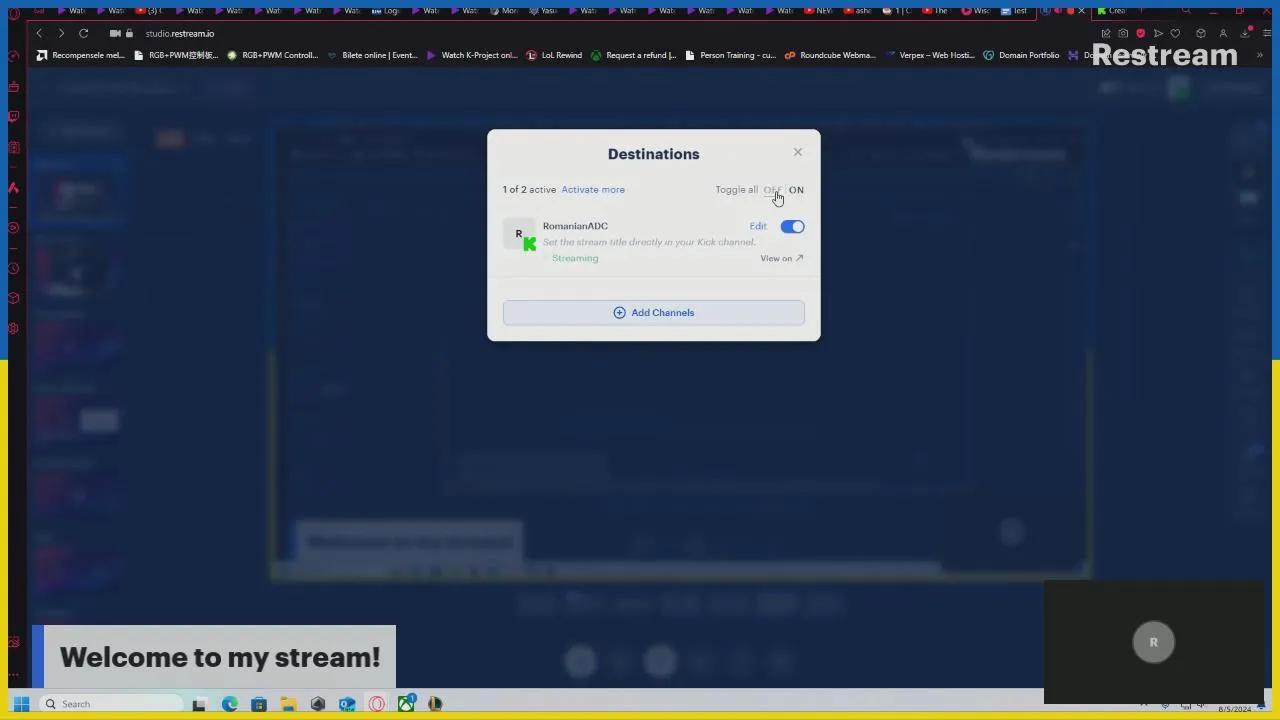Open the browser extensions cube icon

[x=1201, y=34]
